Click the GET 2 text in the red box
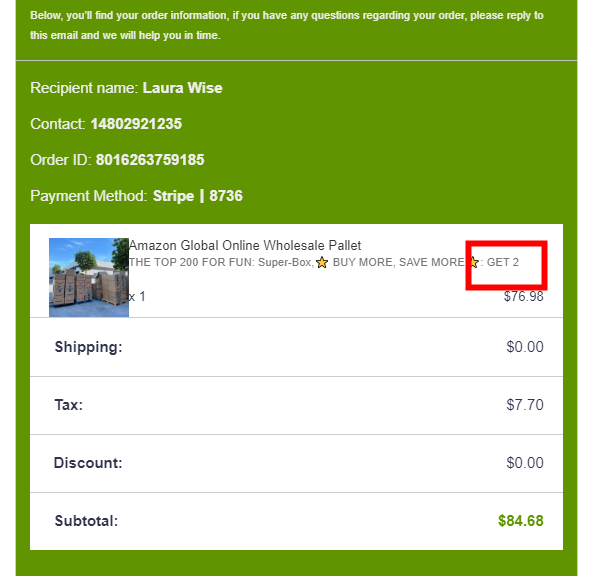The image size is (600, 576). pyautogui.click(x=503, y=263)
